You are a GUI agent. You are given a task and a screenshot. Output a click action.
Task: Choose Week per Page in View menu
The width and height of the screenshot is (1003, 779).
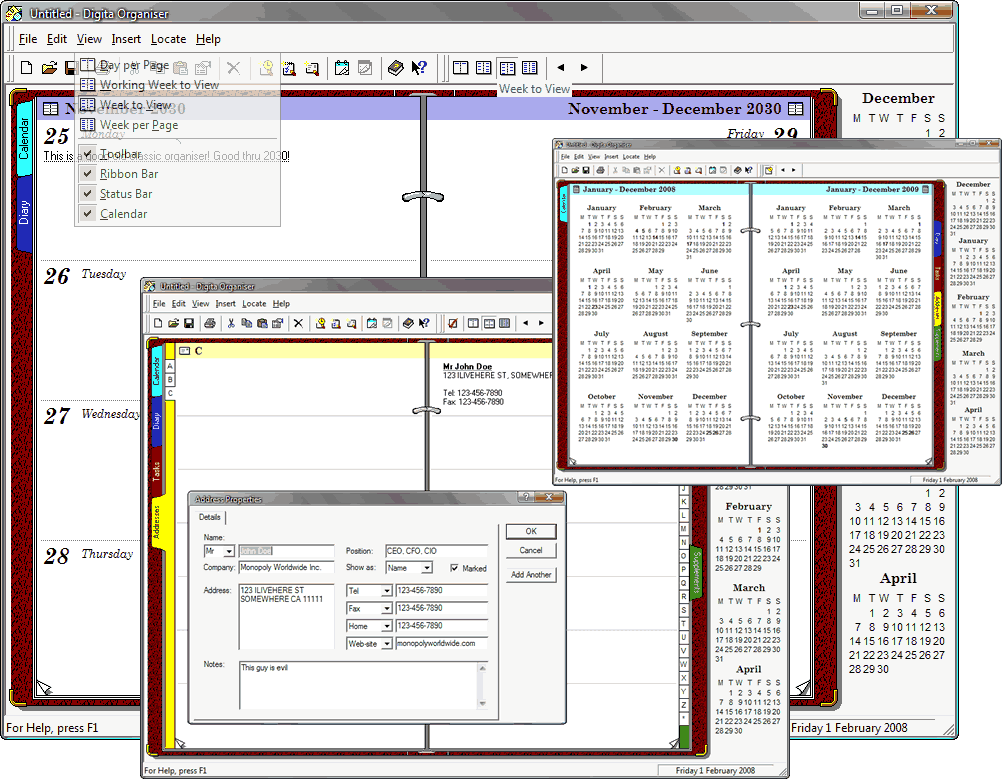click(x=177, y=125)
